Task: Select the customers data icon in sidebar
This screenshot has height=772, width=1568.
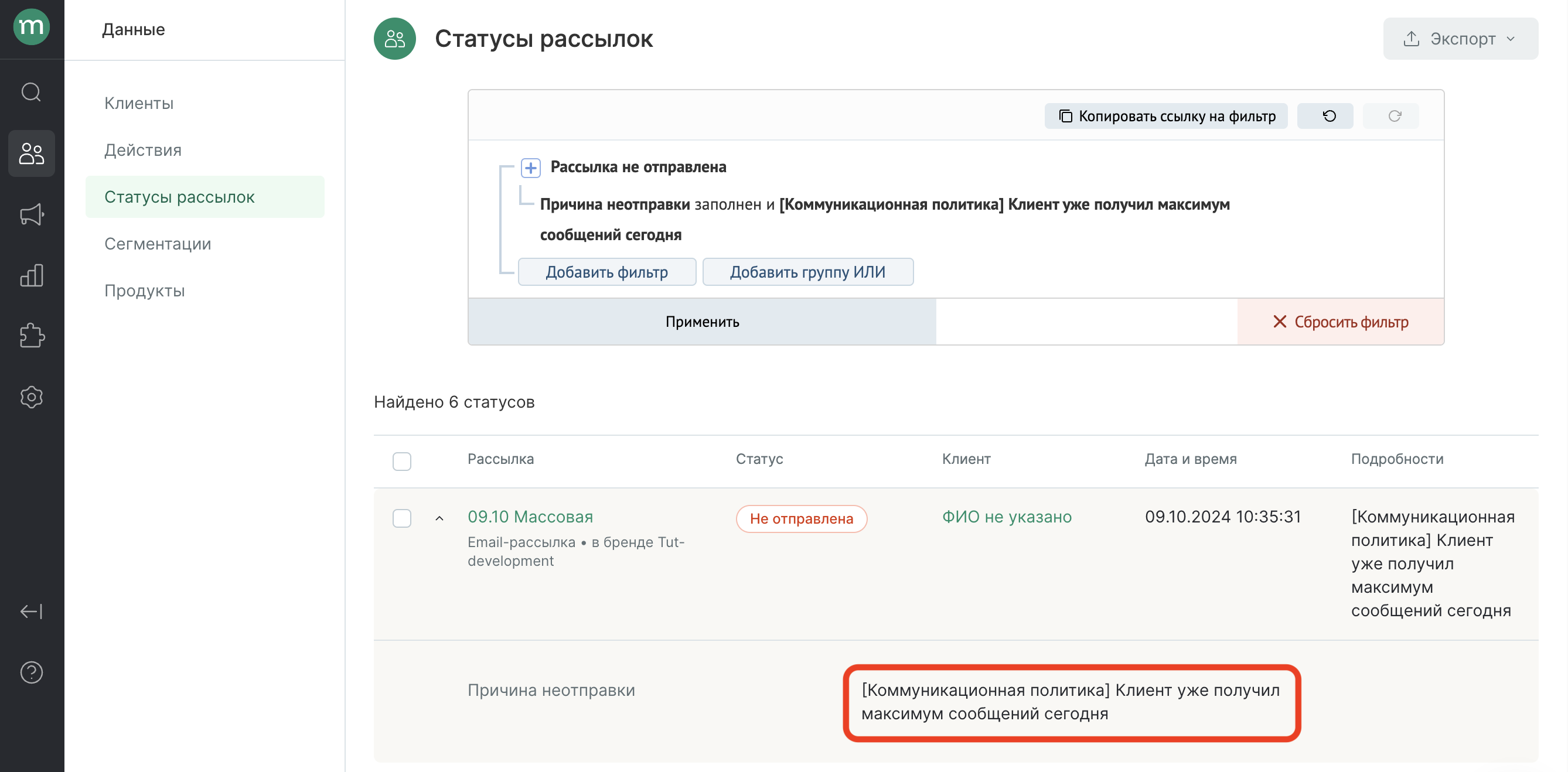Action: tap(32, 153)
